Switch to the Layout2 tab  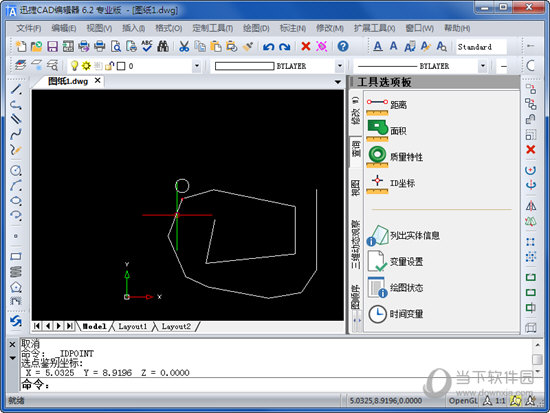pyautogui.click(x=176, y=326)
